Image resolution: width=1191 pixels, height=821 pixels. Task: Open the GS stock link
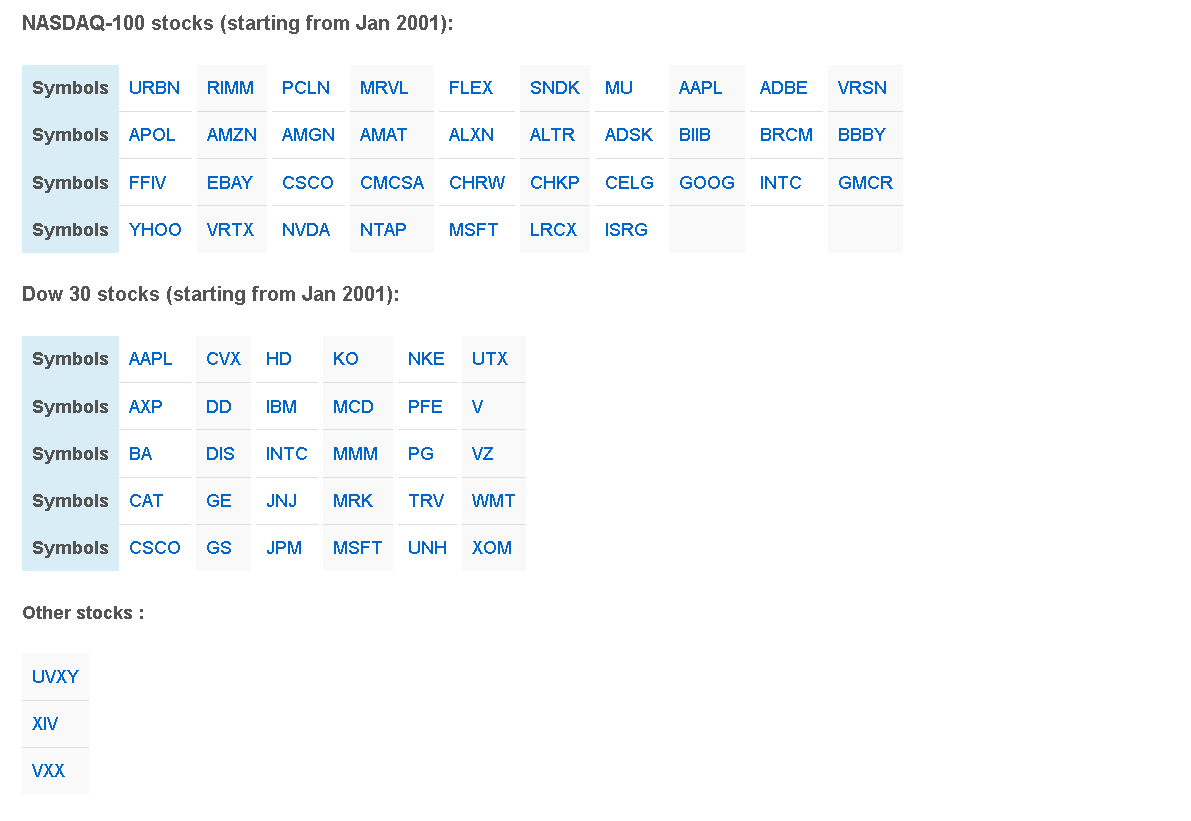[x=219, y=548]
